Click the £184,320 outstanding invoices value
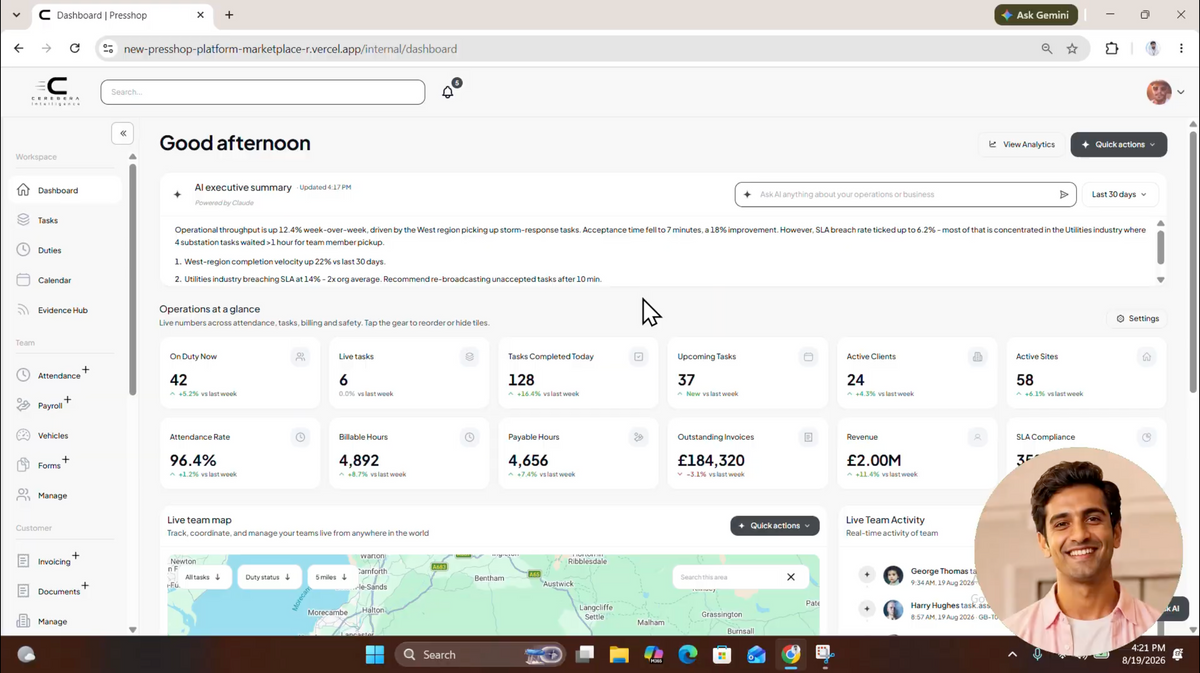 [x=711, y=460]
